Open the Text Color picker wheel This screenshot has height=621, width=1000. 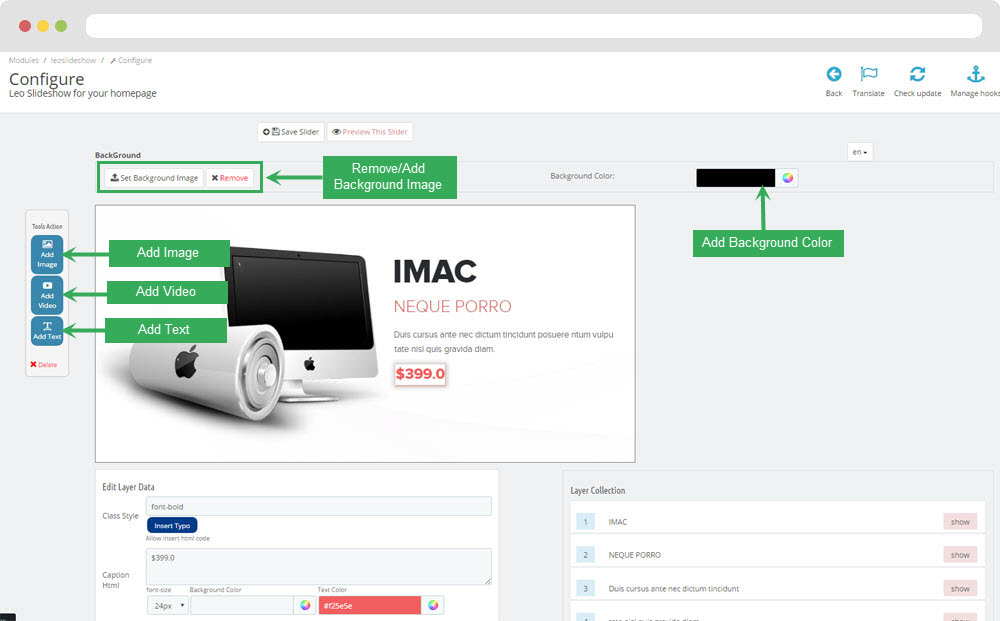[x=433, y=605]
